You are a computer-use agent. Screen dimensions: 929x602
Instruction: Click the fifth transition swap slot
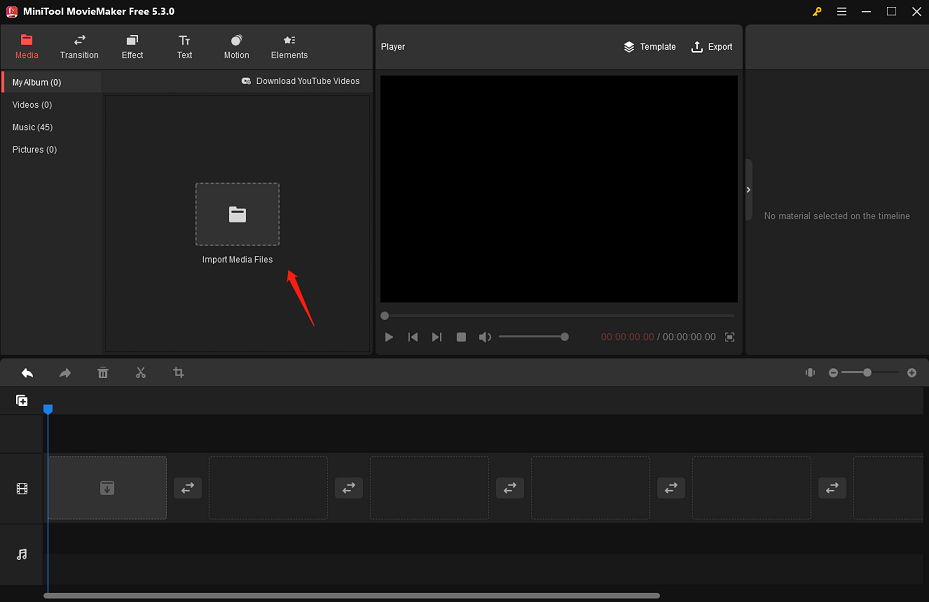tap(832, 488)
